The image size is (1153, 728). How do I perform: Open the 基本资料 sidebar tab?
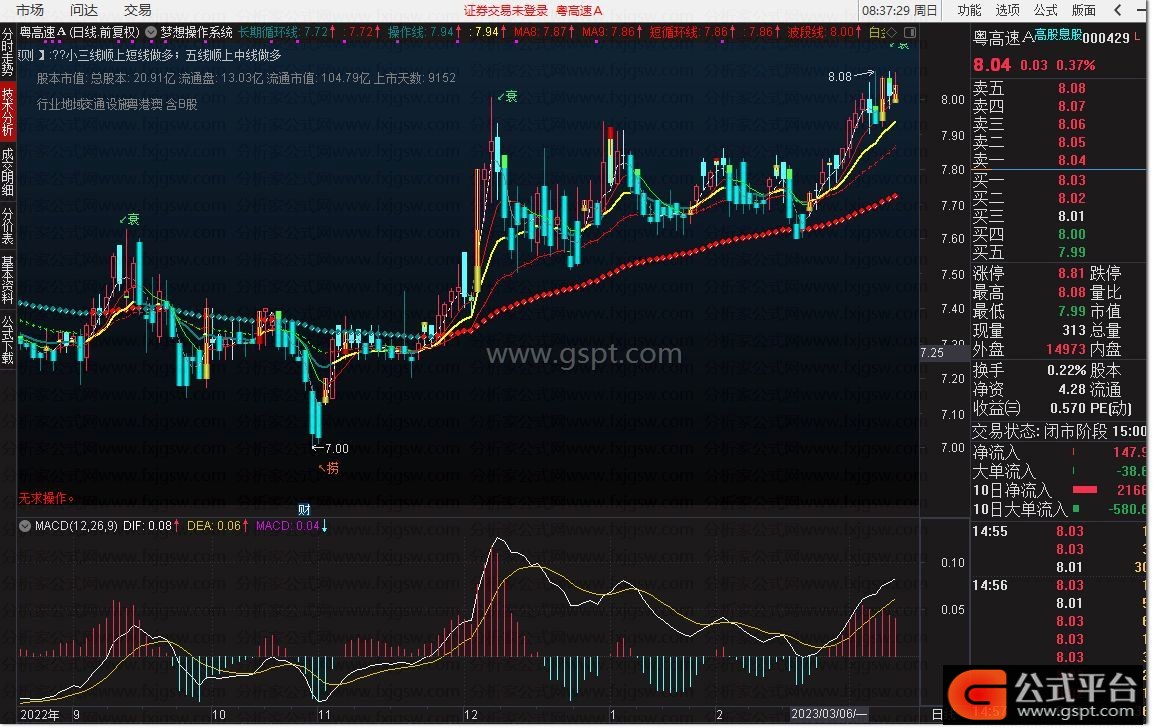[7, 280]
